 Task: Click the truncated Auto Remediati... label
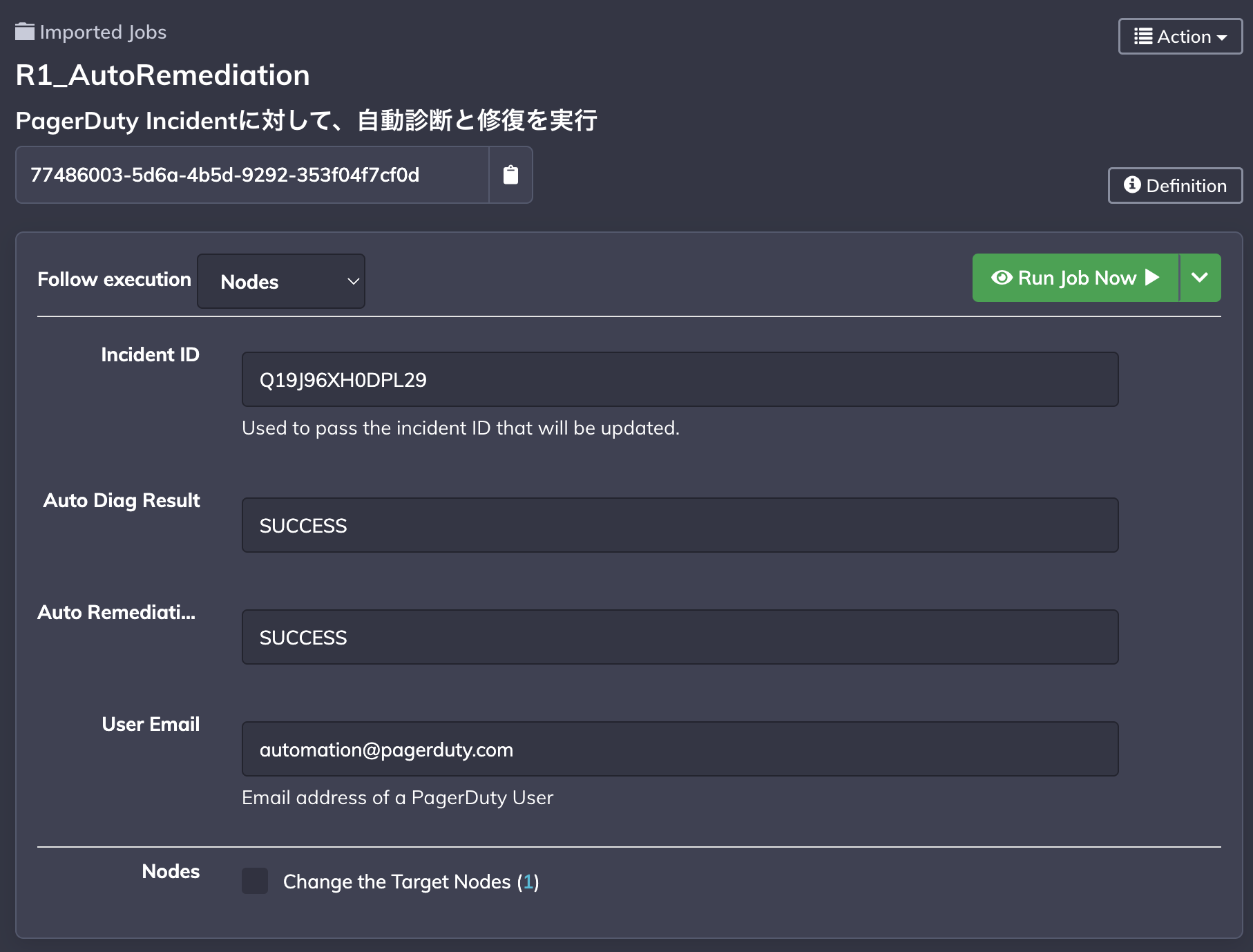(x=116, y=612)
